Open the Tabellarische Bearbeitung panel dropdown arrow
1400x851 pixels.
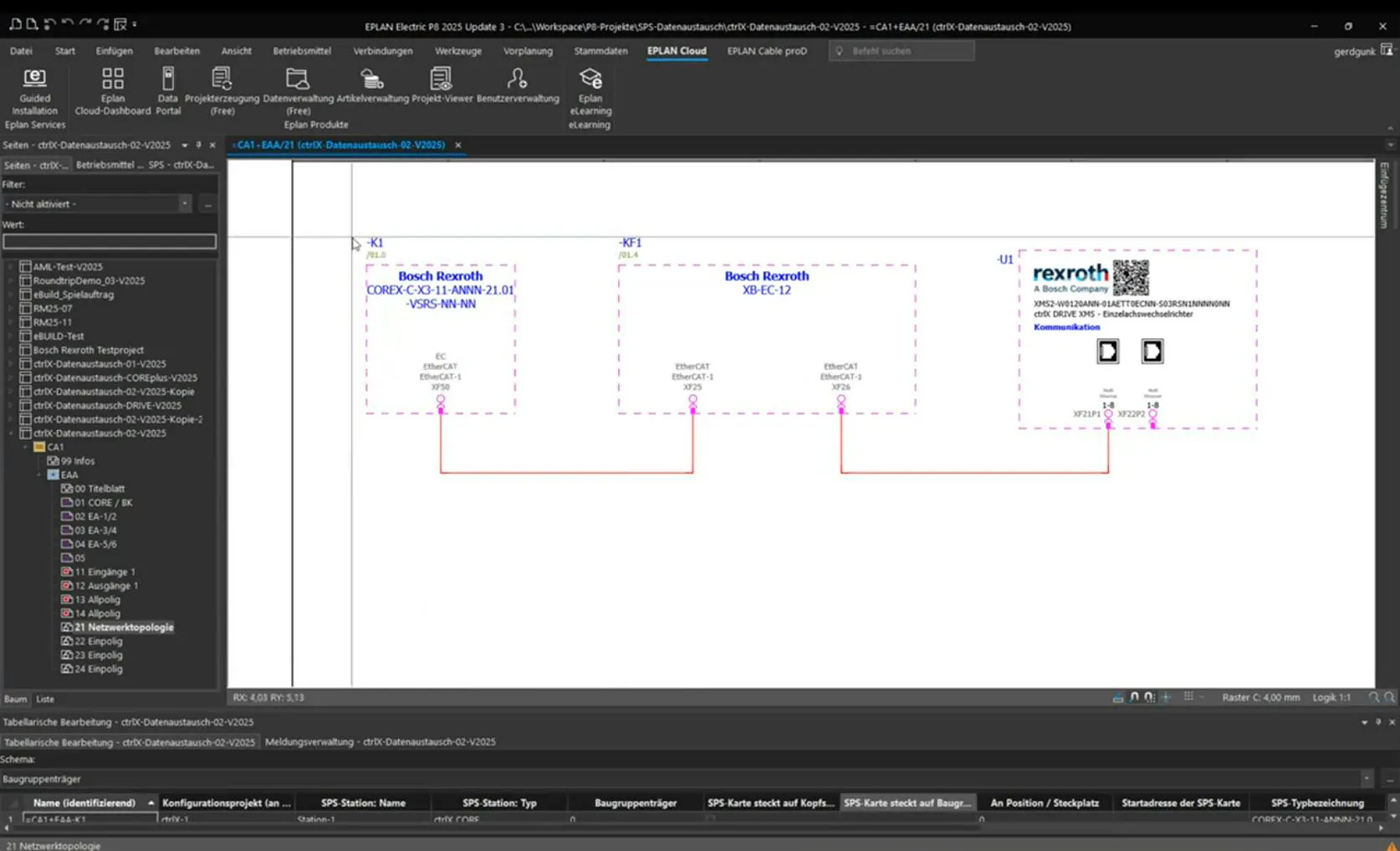click(x=1364, y=722)
